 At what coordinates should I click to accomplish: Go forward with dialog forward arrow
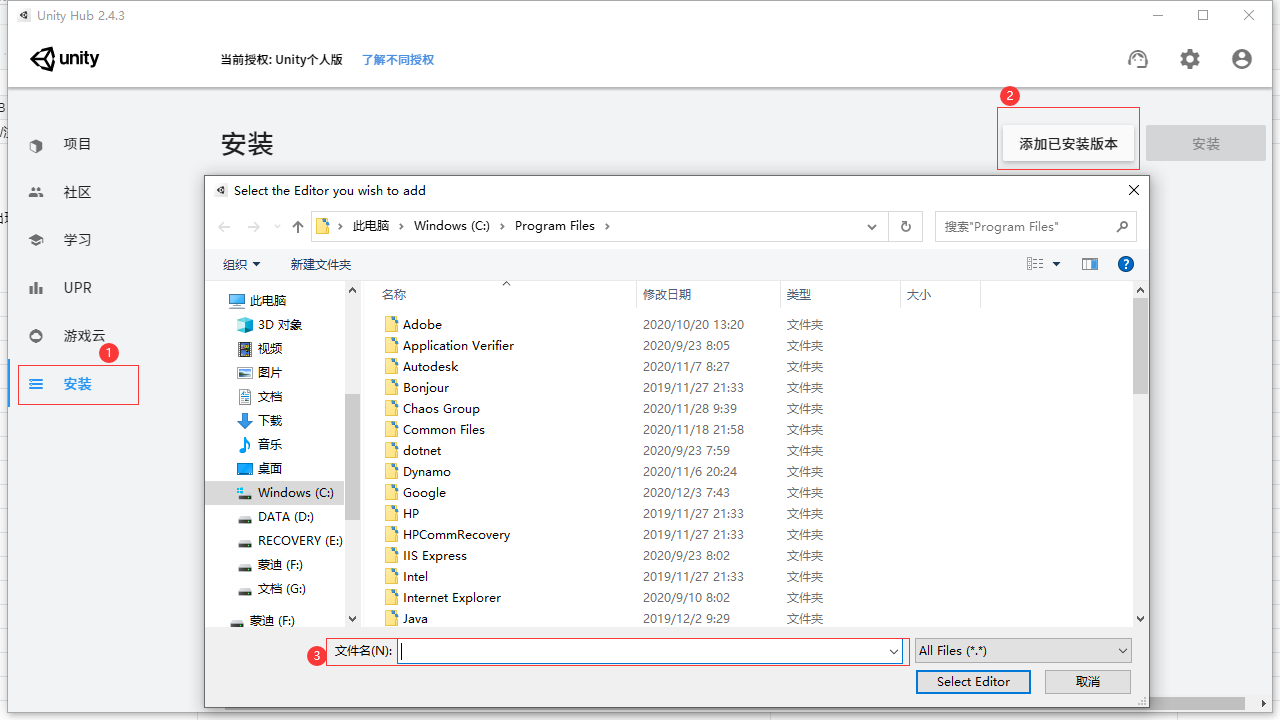pyautogui.click(x=254, y=227)
